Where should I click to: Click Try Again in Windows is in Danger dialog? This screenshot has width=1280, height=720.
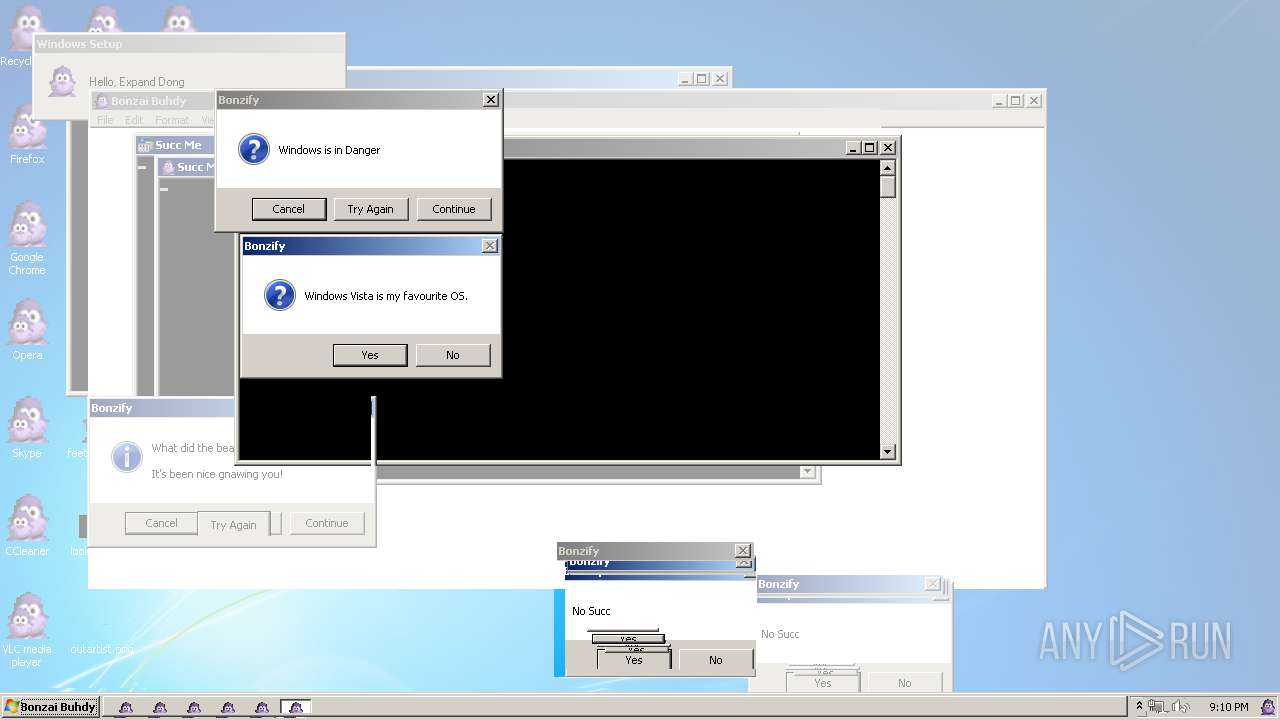(370, 209)
